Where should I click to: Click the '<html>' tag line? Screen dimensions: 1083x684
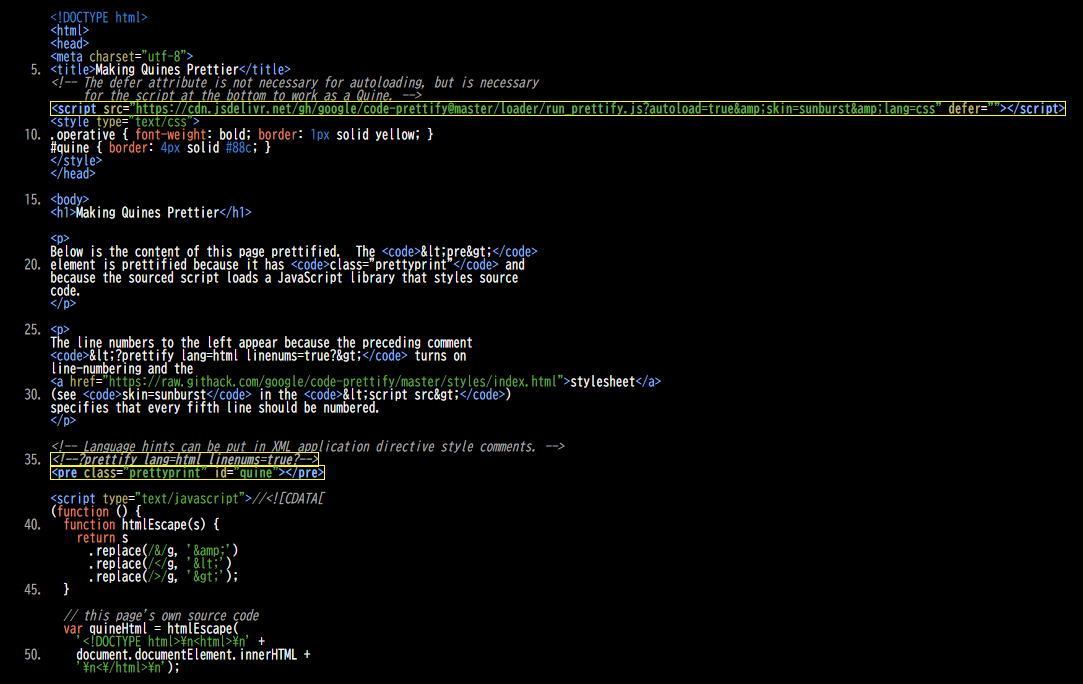[x=70, y=30]
